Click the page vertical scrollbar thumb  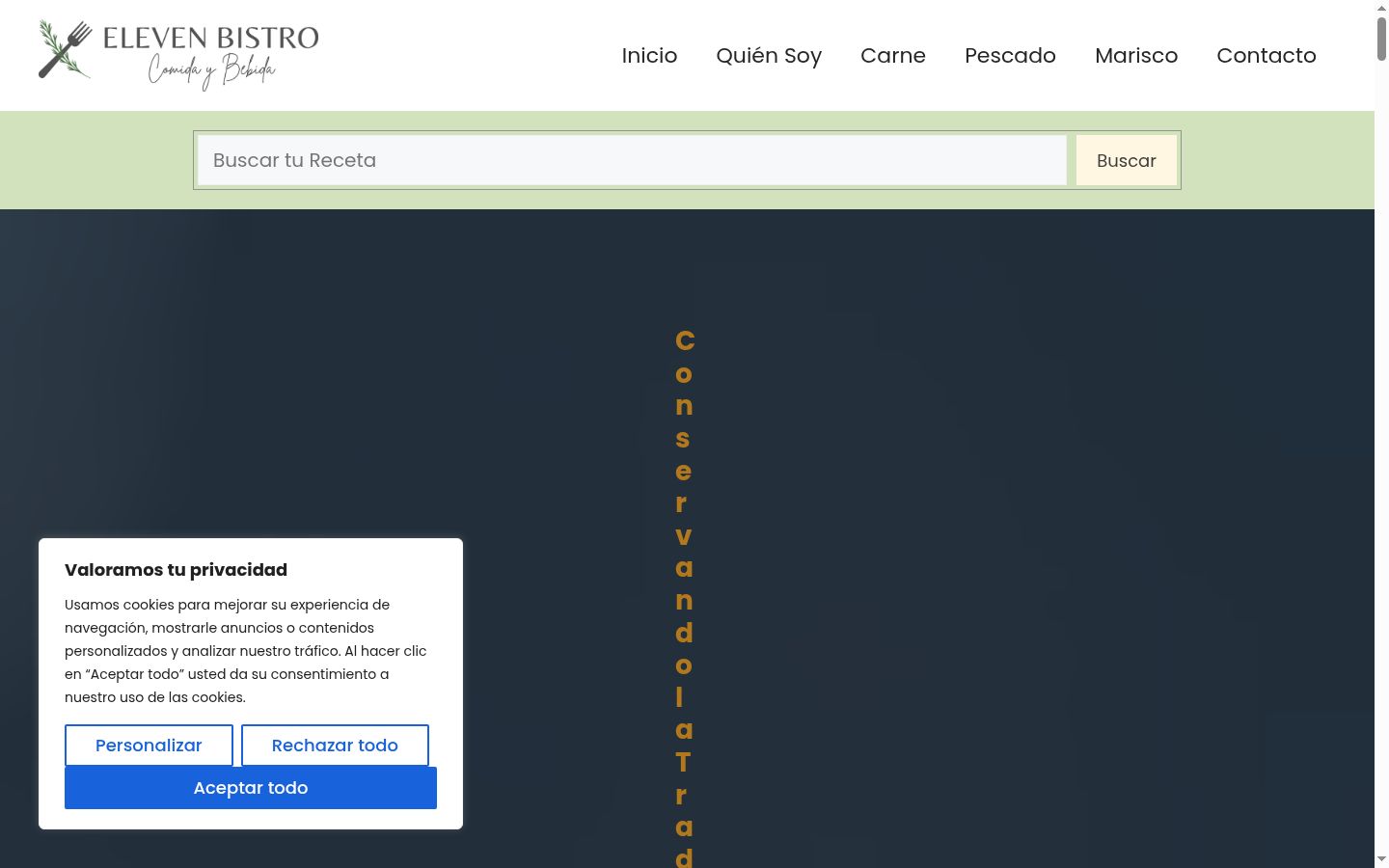click(1381, 39)
